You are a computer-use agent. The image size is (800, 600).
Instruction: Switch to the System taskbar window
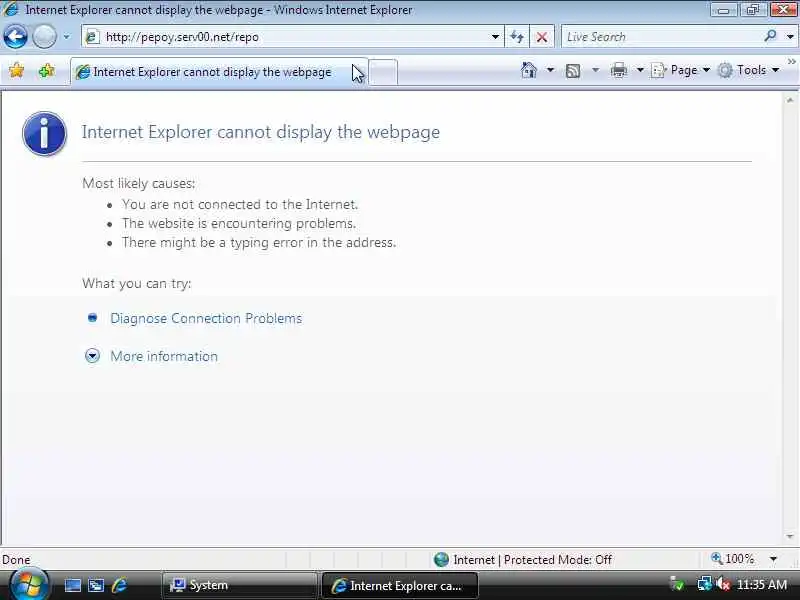pos(239,585)
